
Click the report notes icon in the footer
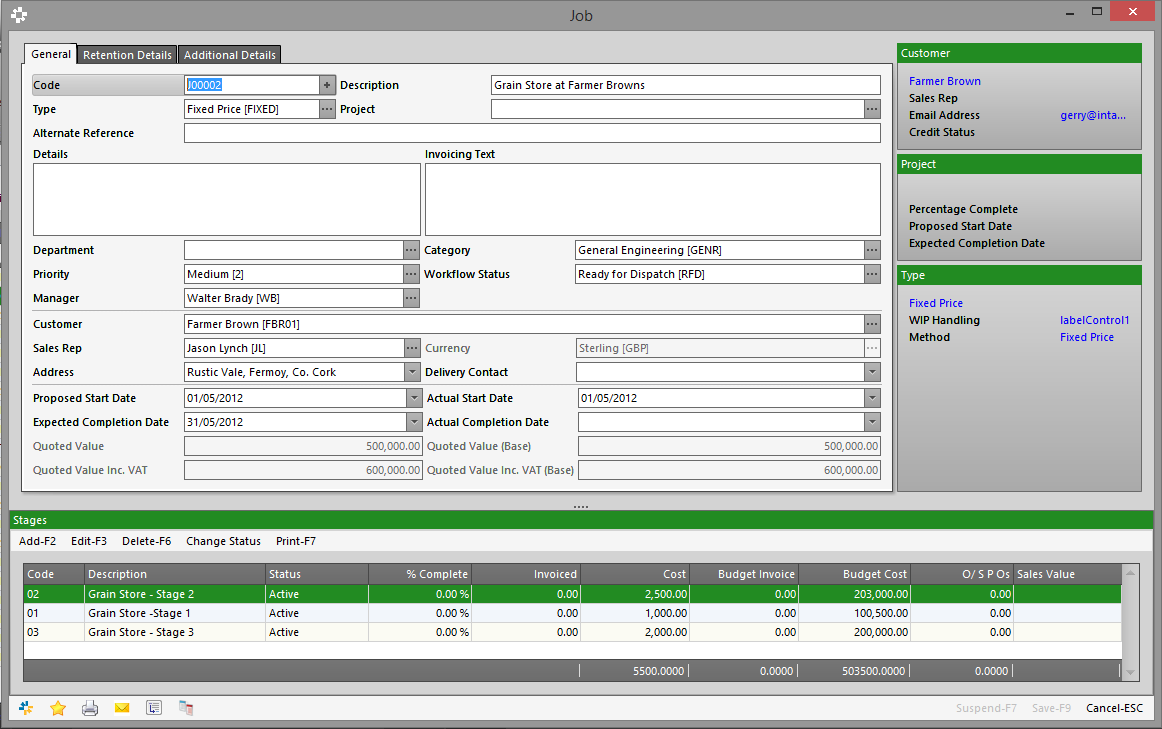pyautogui.click(x=153, y=707)
